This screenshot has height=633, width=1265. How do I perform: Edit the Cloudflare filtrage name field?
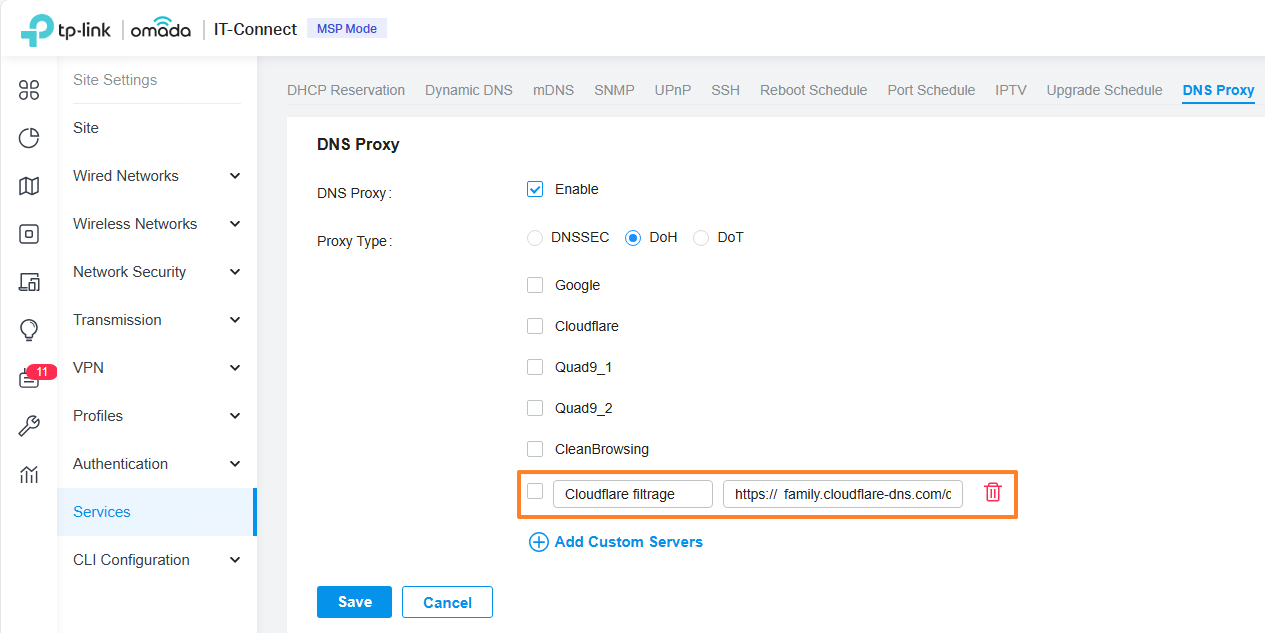[x=632, y=492]
